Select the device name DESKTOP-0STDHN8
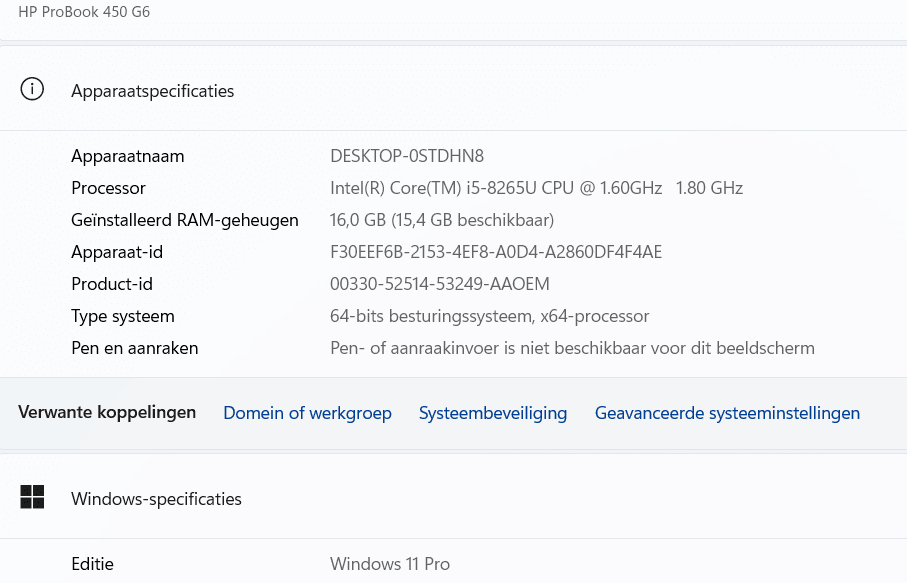The height and width of the screenshot is (583, 907). coord(406,155)
